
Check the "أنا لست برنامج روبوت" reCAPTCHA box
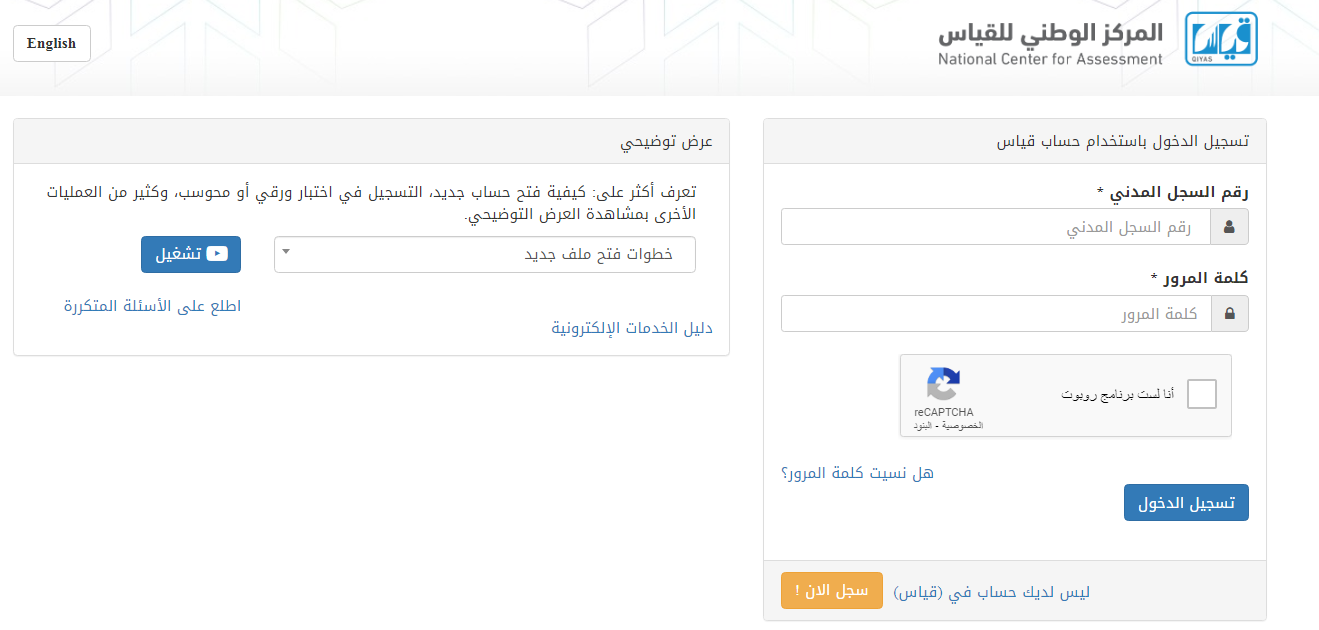pos(1202,395)
